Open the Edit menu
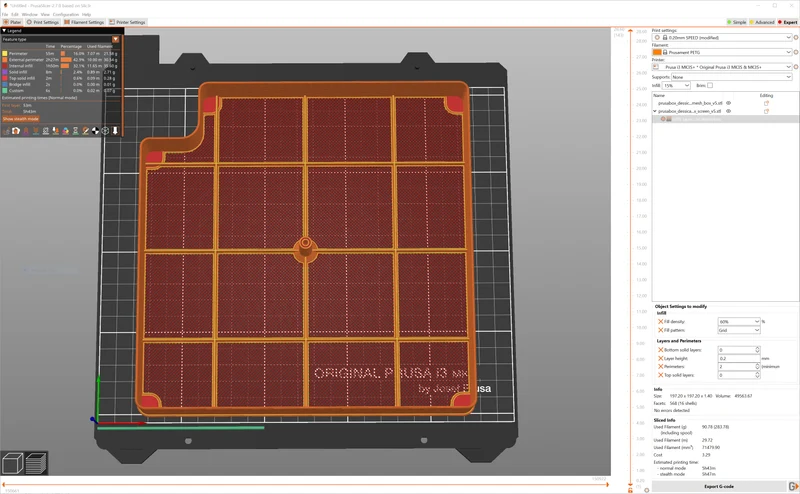800x494 pixels. coord(15,15)
